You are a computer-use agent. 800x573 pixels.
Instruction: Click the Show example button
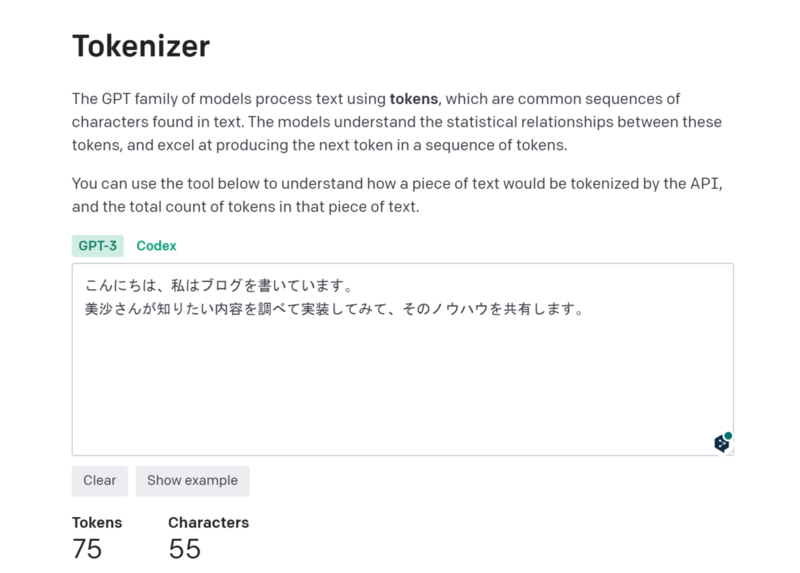point(192,481)
